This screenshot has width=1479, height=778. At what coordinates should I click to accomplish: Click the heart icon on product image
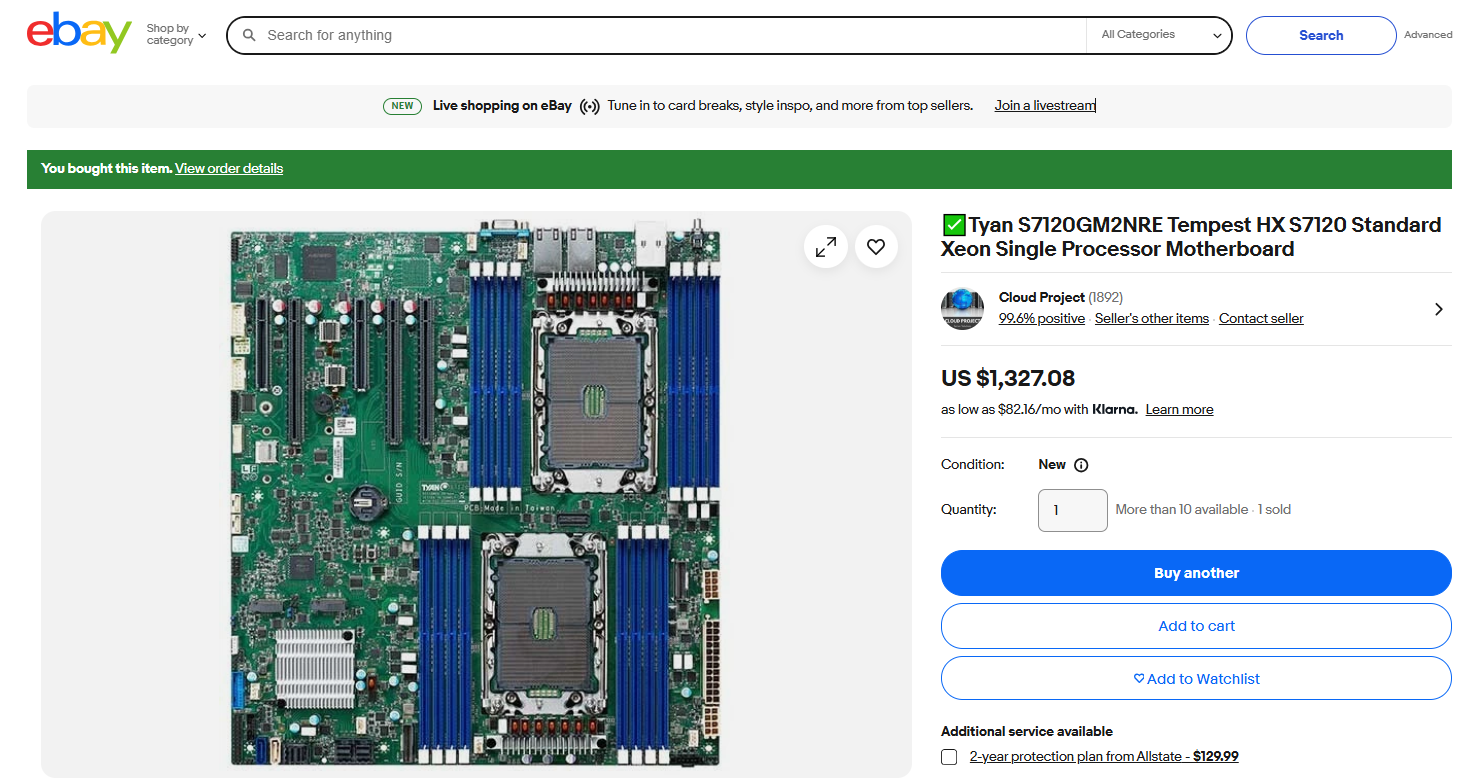coord(876,247)
